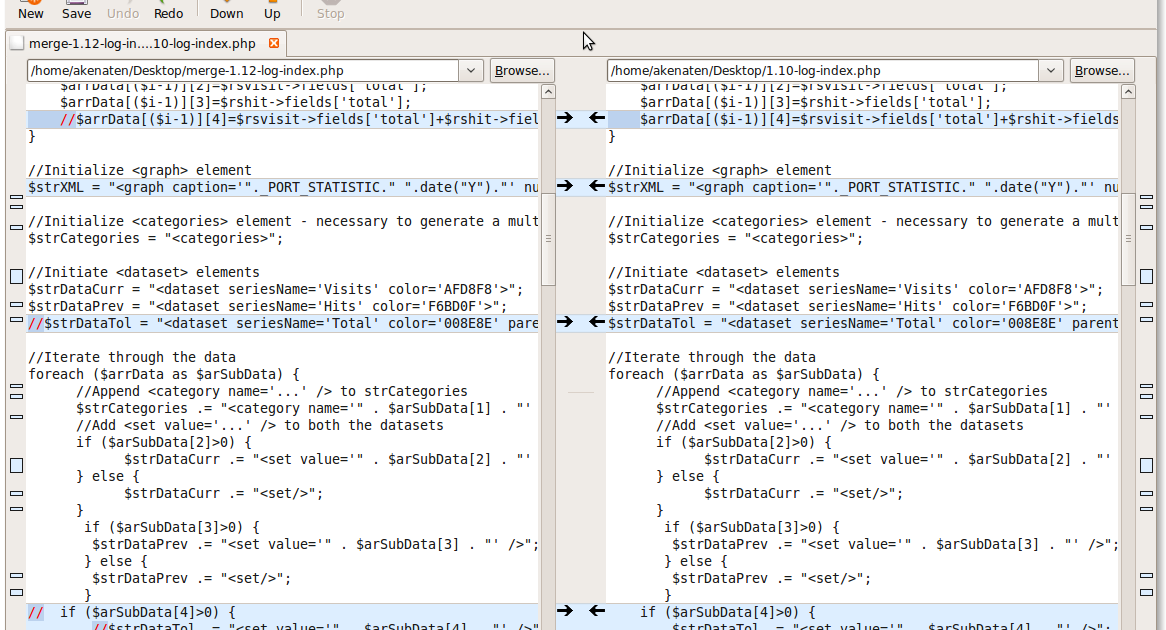Image resolution: width=1166 pixels, height=630 pixels.
Task: Pull right if ($arSubData[4]>0) block left
Action: click(596, 611)
